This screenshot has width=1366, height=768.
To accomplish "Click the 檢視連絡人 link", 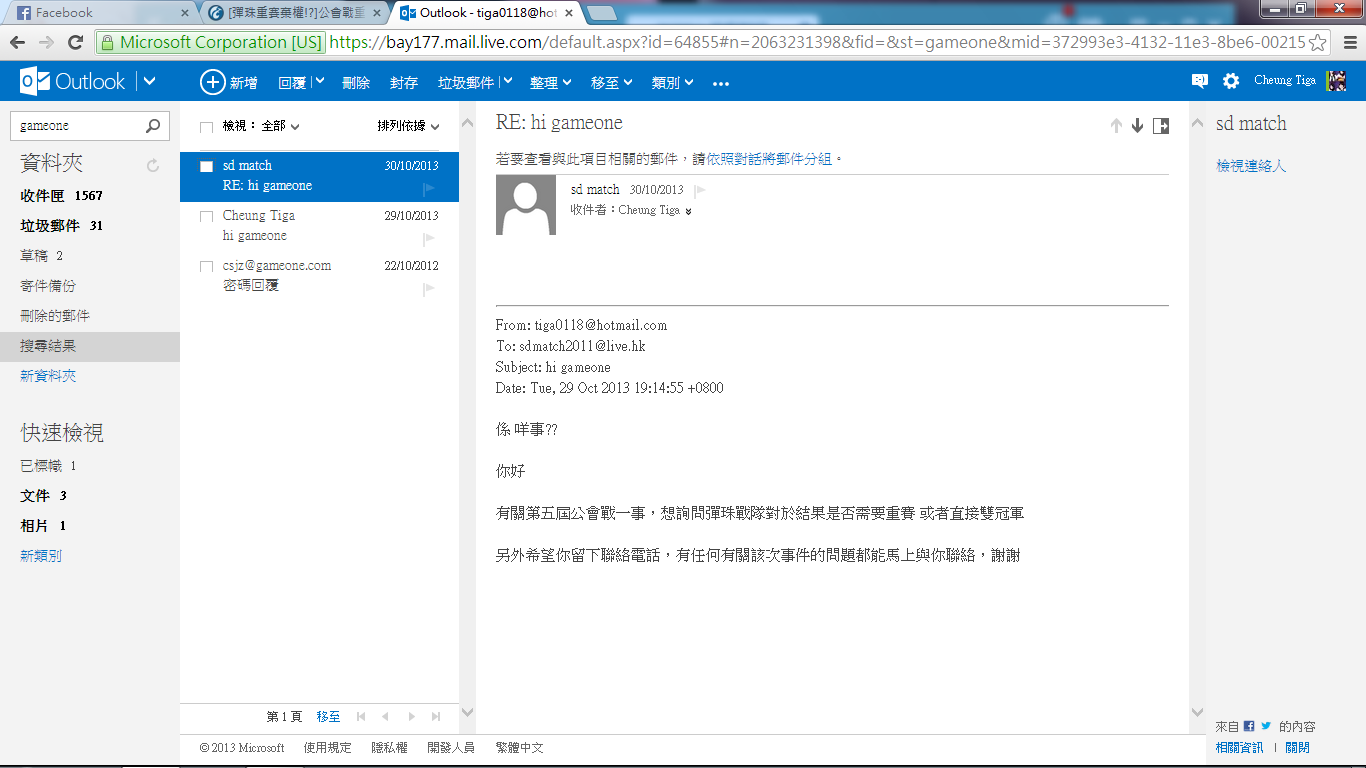I will (1250, 166).
